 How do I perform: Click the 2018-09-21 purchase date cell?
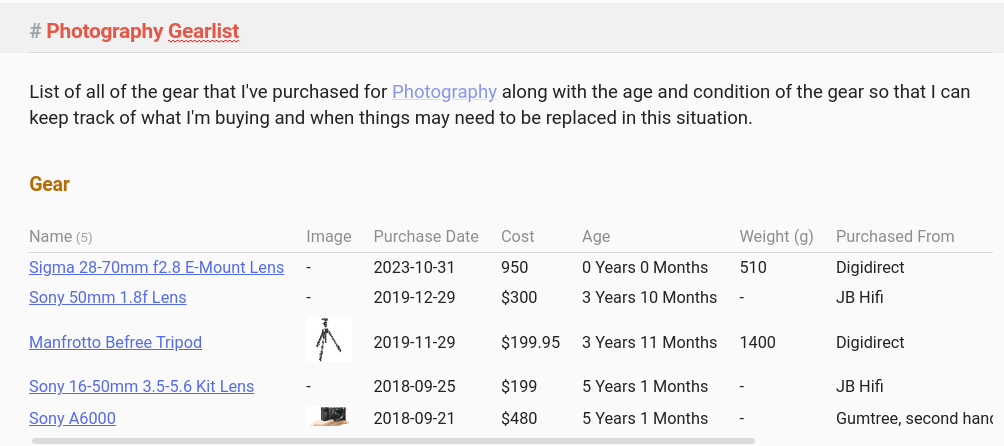[414, 418]
